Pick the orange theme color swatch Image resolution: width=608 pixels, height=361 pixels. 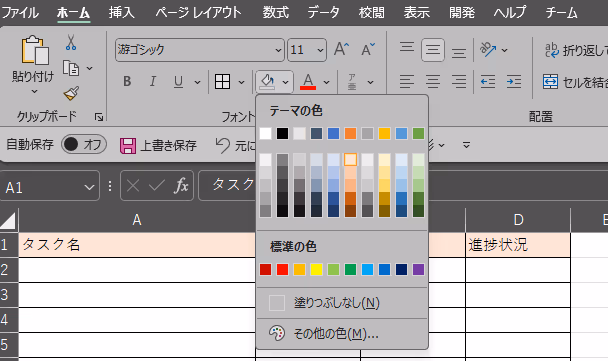(350, 134)
